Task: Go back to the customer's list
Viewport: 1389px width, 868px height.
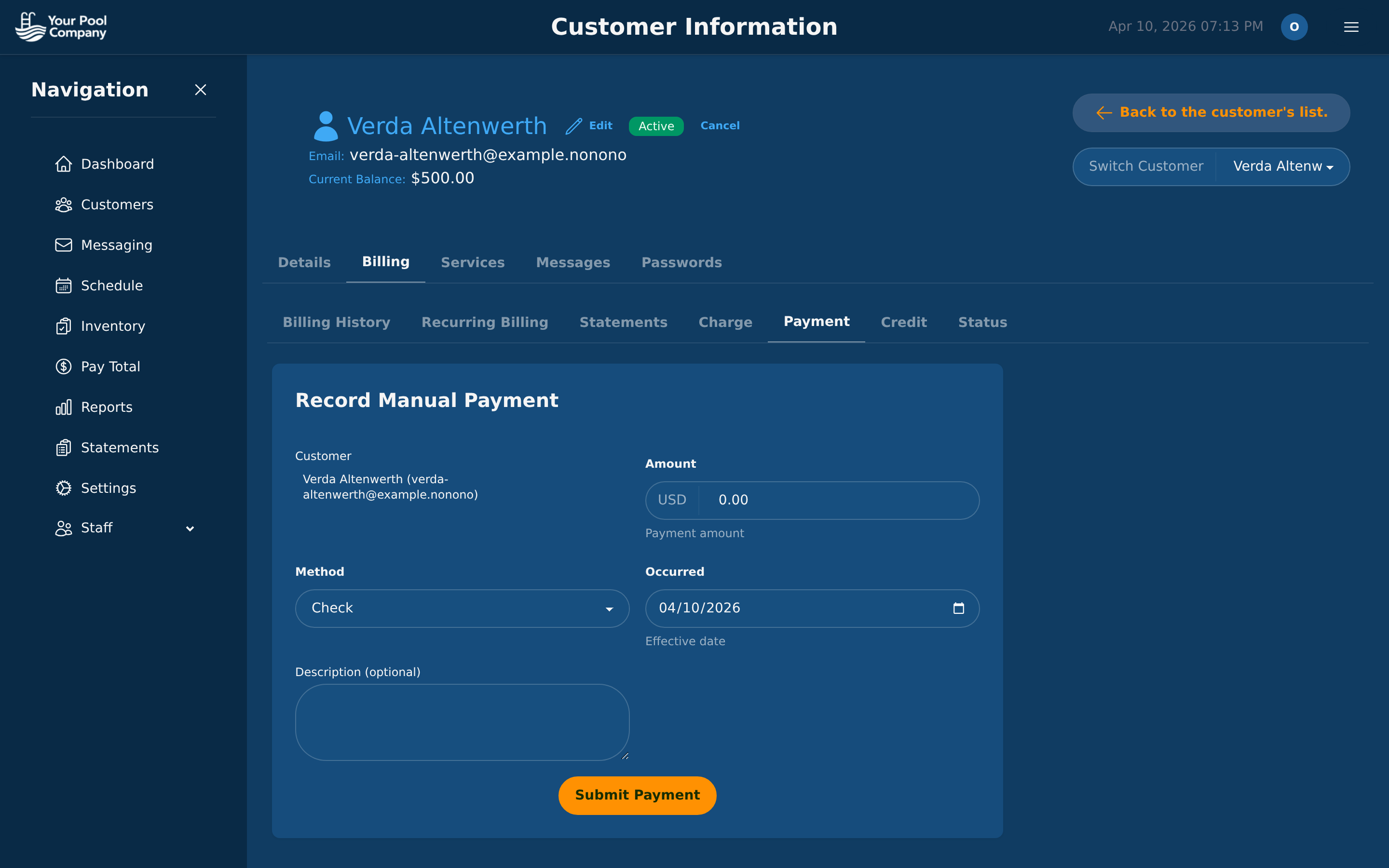Action: (1210, 112)
